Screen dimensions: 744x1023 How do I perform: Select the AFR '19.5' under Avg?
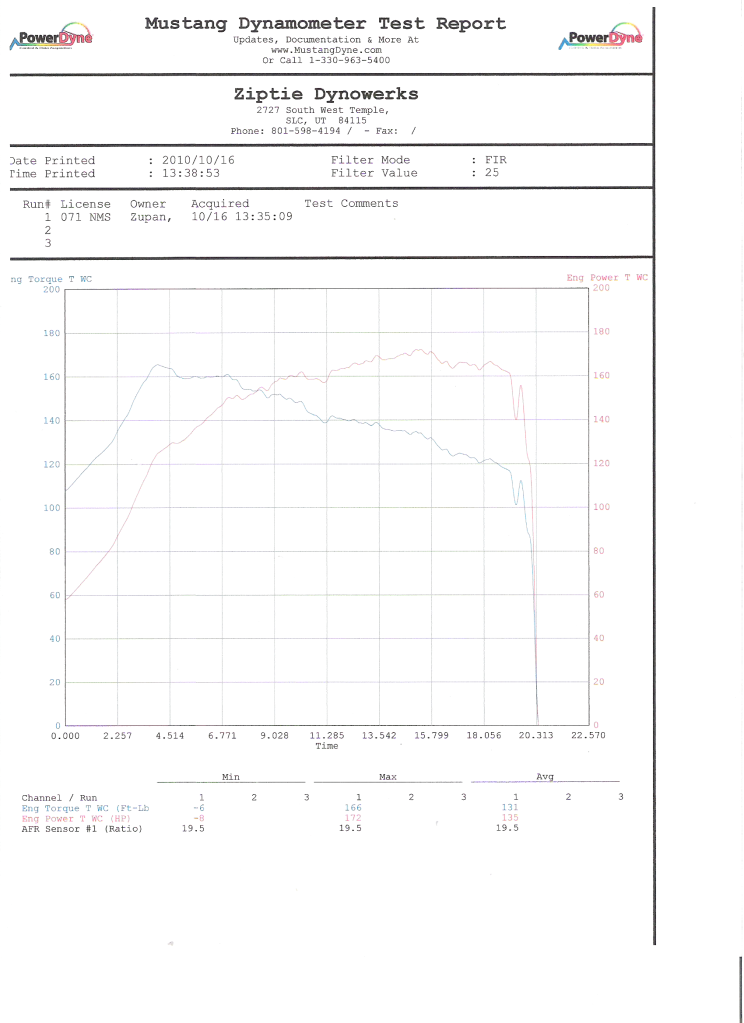507,829
